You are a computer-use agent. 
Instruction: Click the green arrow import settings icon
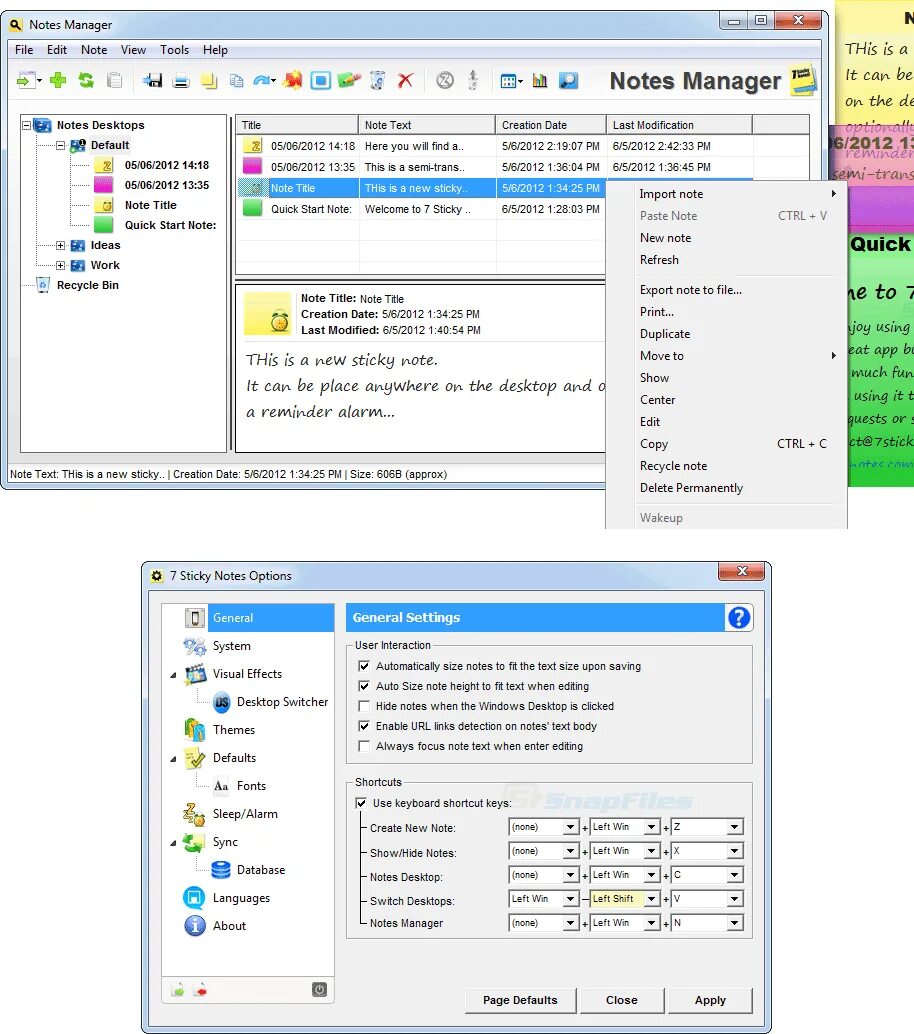click(178, 990)
